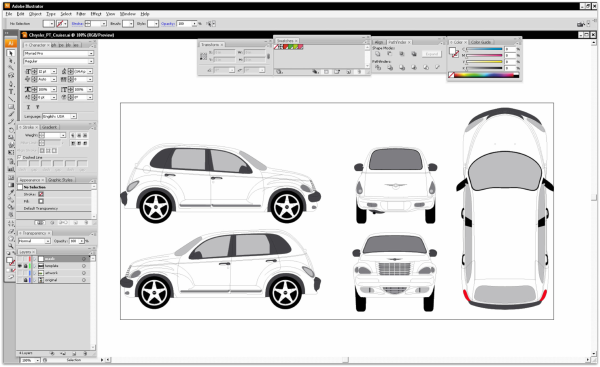
Task: Select the Paintbrush tool
Action: tap(11, 114)
